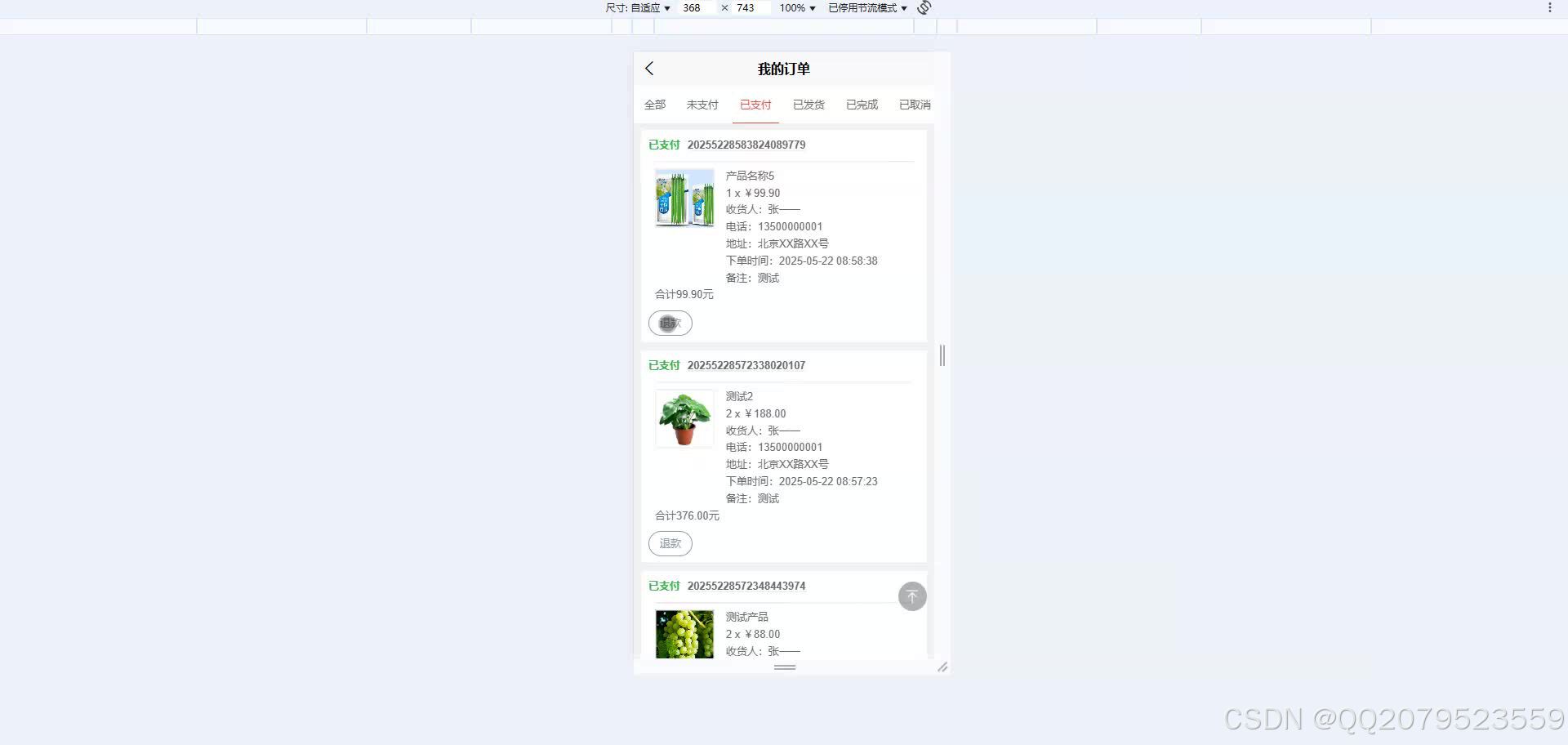Select the 未支付 orders tab
The width and height of the screenshot is (1568, 745).
[702, 105]
